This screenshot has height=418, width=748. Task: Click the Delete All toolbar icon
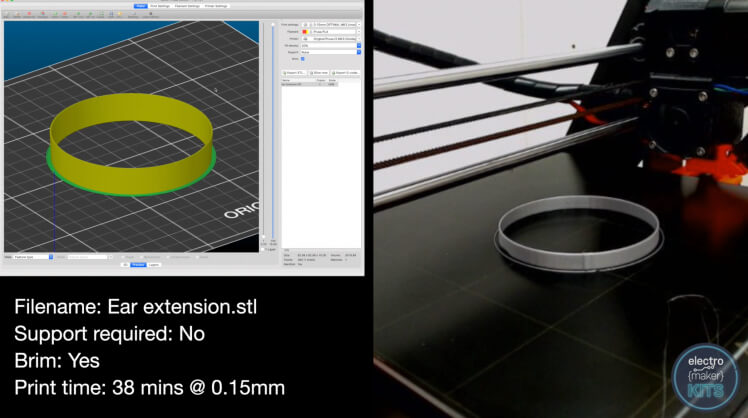pos(29,14)
